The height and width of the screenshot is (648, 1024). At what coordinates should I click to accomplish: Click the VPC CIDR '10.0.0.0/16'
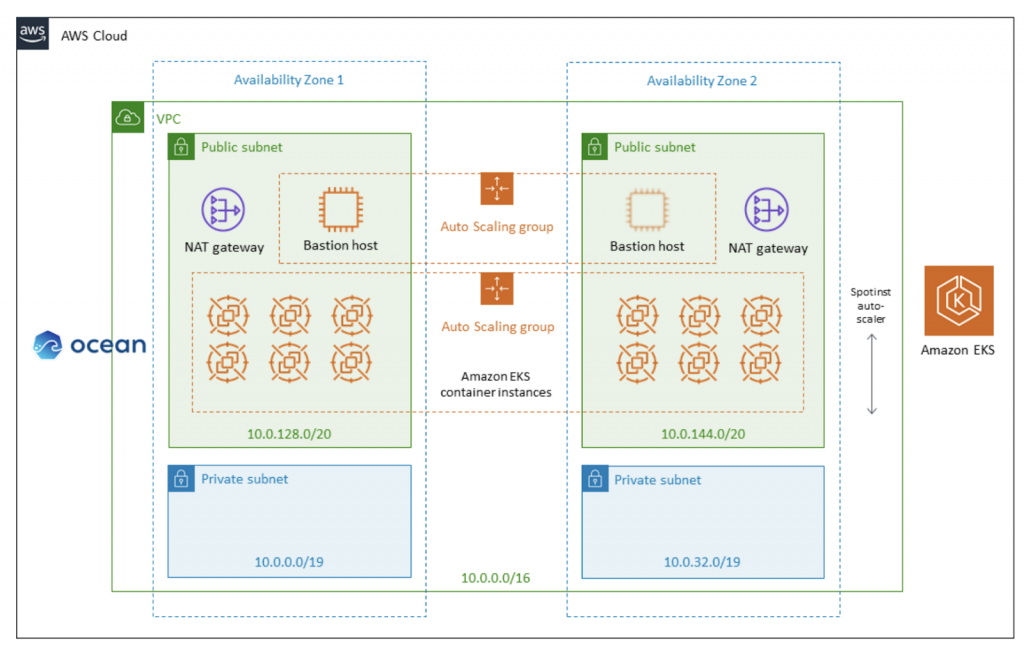(496, 578)
